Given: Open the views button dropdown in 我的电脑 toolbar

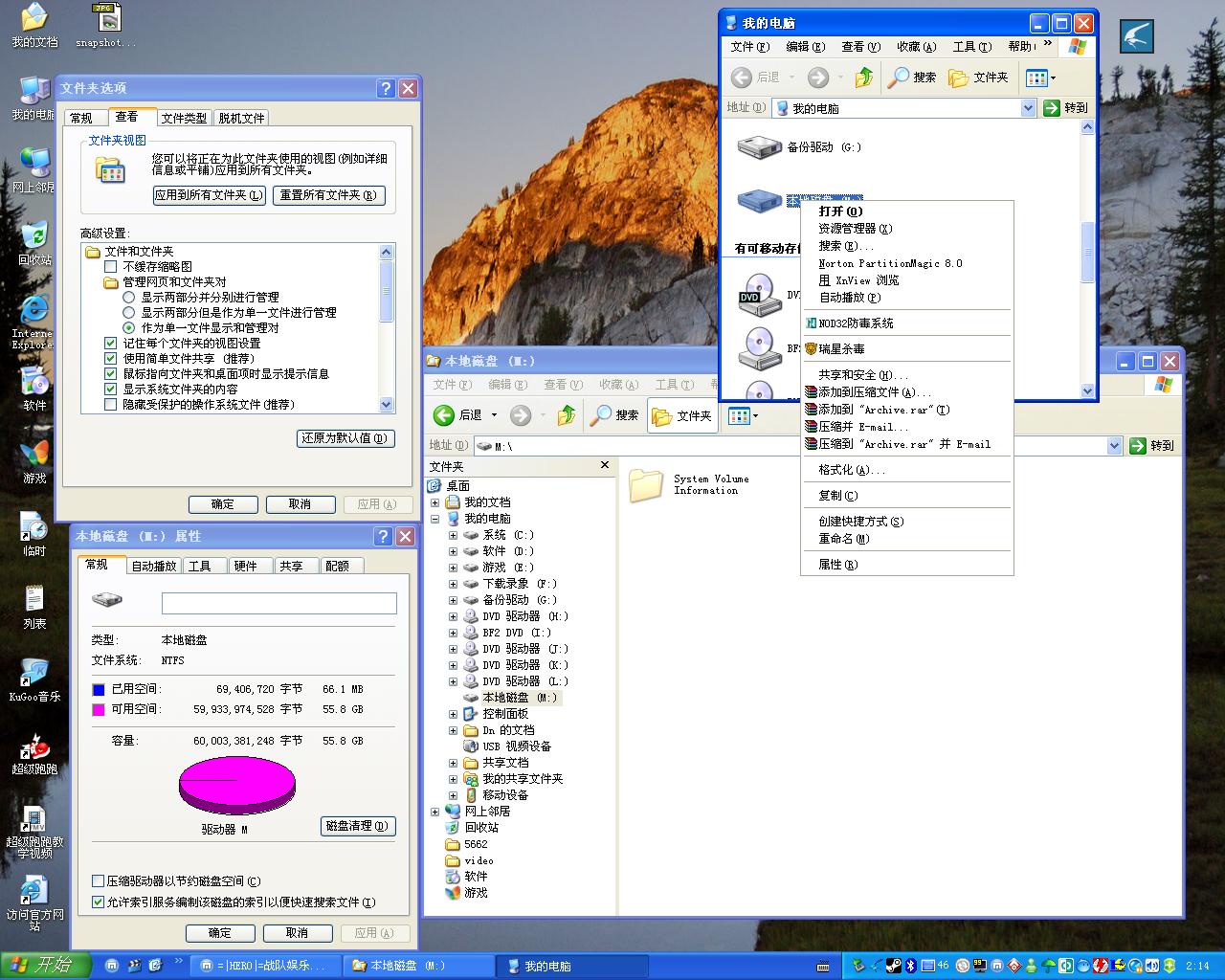Looking at the screenshot, I should click(1053, 78).
